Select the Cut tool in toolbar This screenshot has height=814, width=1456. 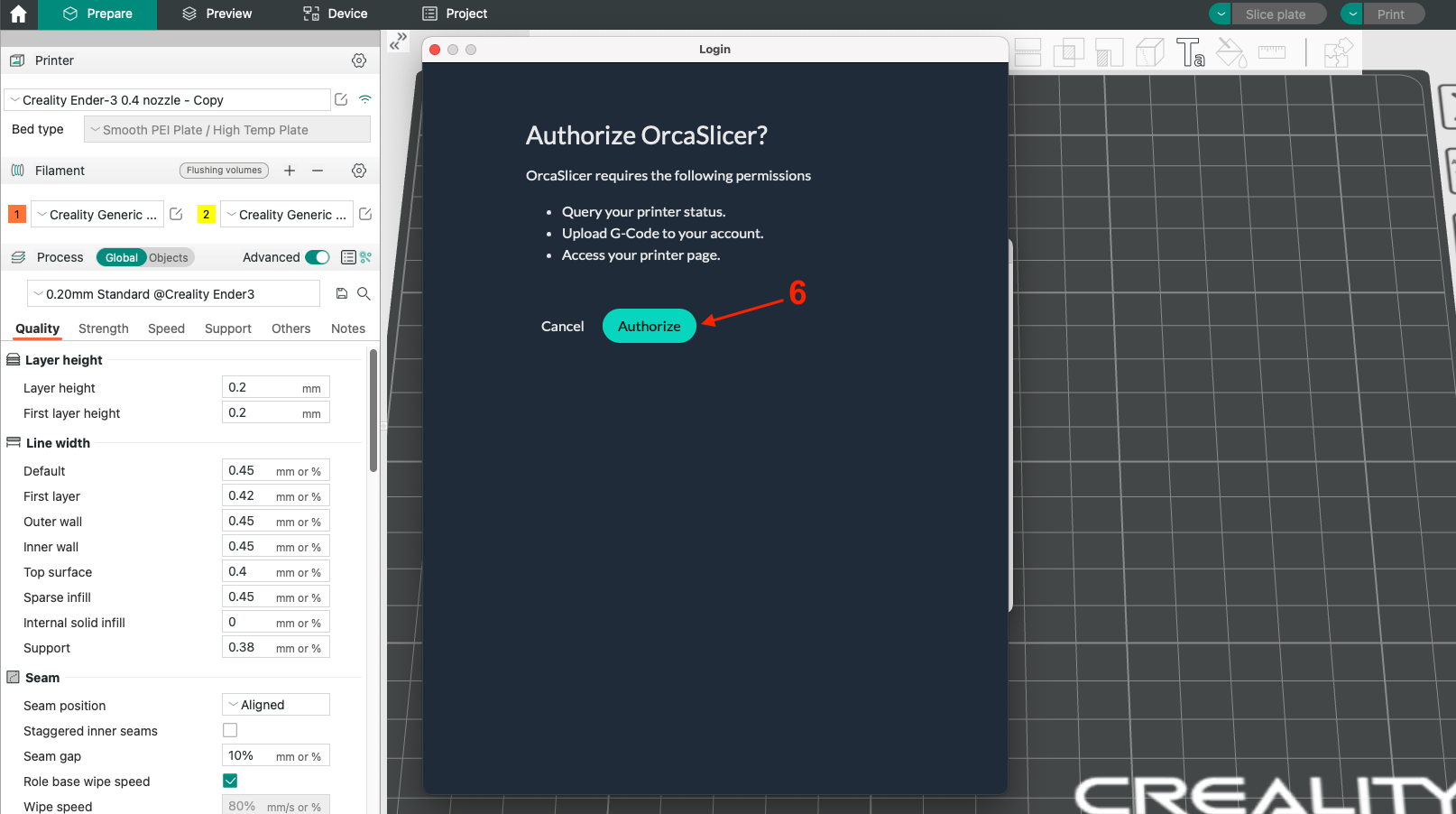[x=1027, y=52]
